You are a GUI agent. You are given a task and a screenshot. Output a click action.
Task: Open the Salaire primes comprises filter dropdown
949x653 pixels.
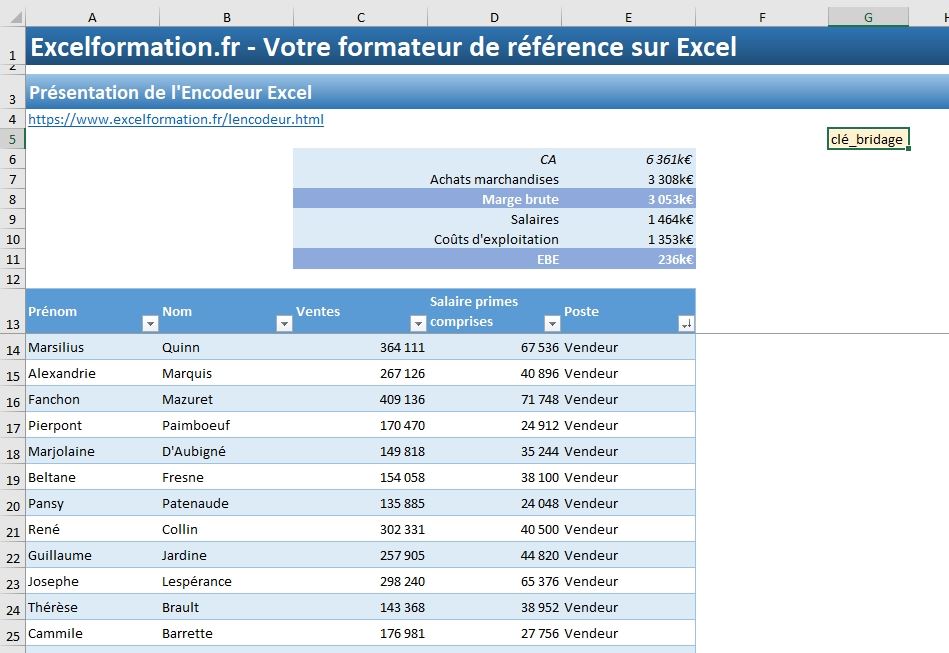pyautogui.click(x=551, y=323)
